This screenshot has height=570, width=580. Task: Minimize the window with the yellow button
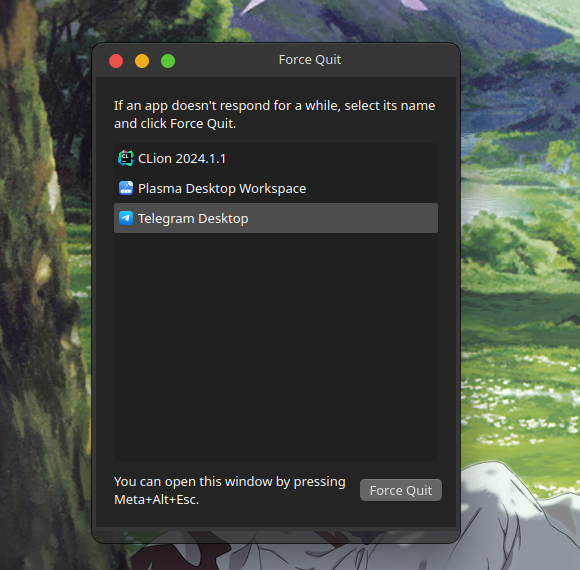[142, 61]
